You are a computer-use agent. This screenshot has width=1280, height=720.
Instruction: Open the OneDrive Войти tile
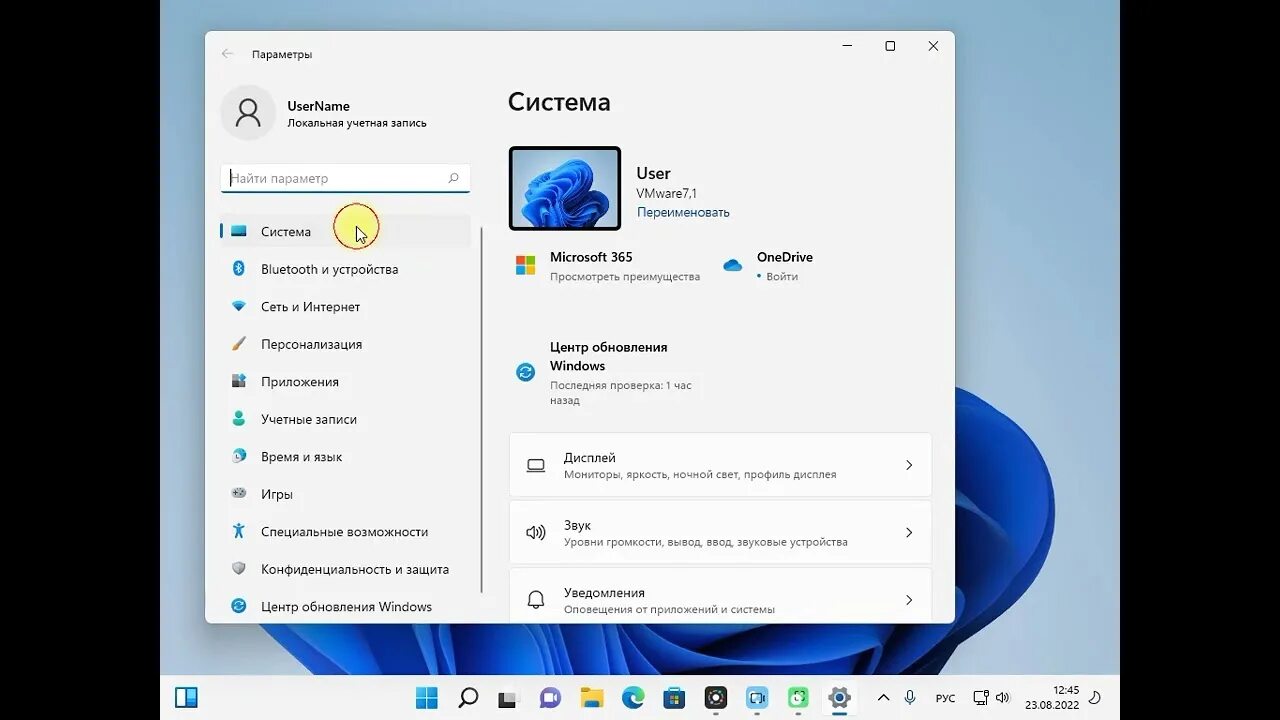pos(768,266)
